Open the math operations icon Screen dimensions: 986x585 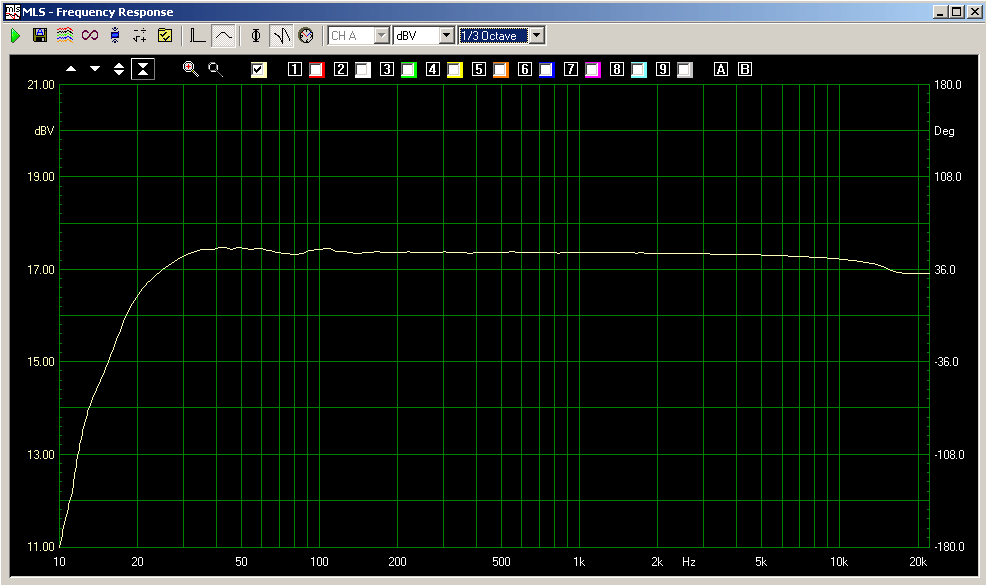[x=140, y=36]
